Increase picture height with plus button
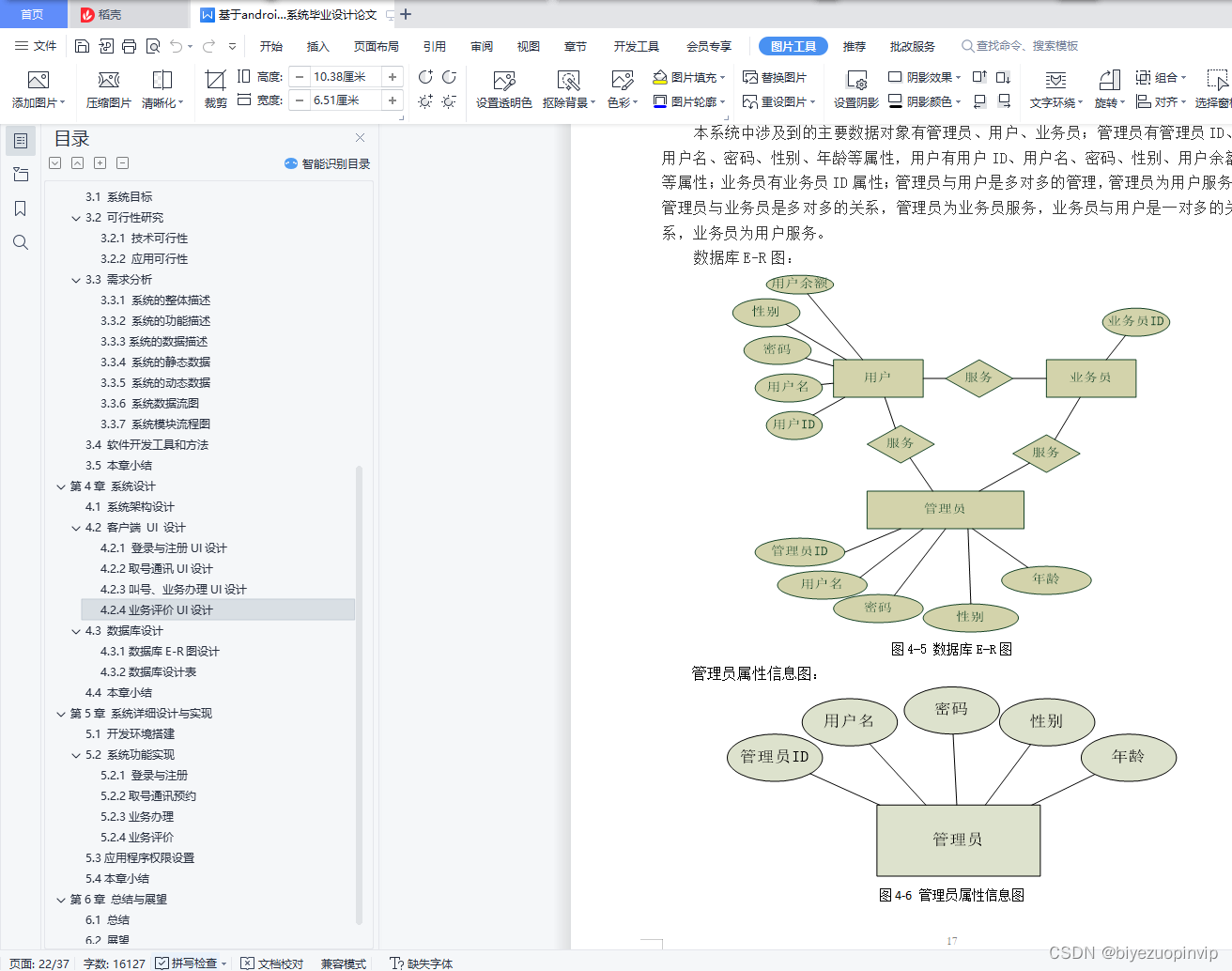 point(393,77)
